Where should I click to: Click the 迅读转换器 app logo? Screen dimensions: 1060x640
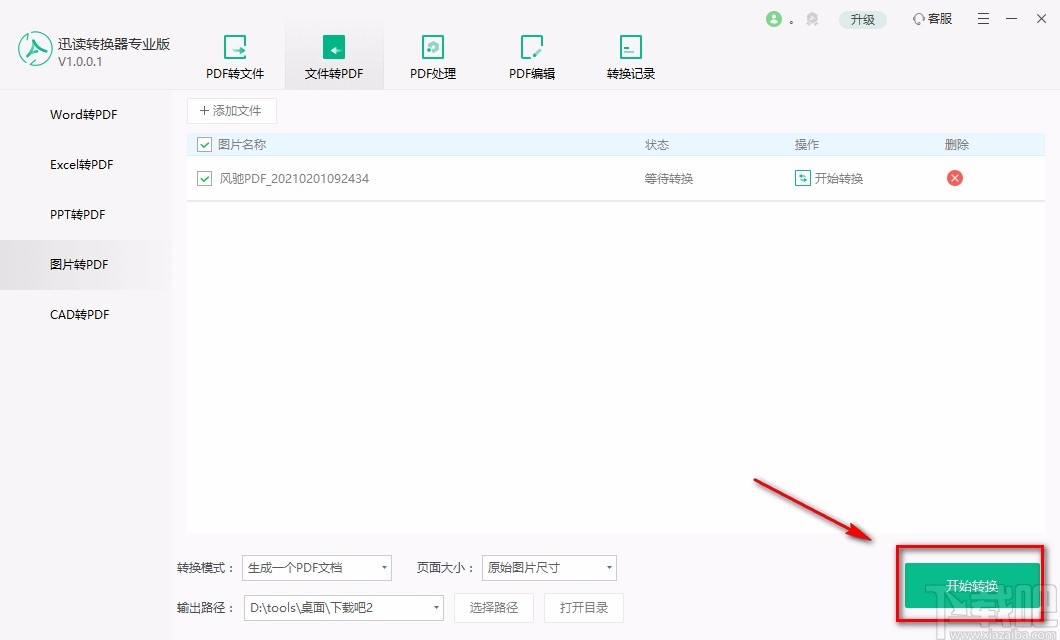(36, 47)
